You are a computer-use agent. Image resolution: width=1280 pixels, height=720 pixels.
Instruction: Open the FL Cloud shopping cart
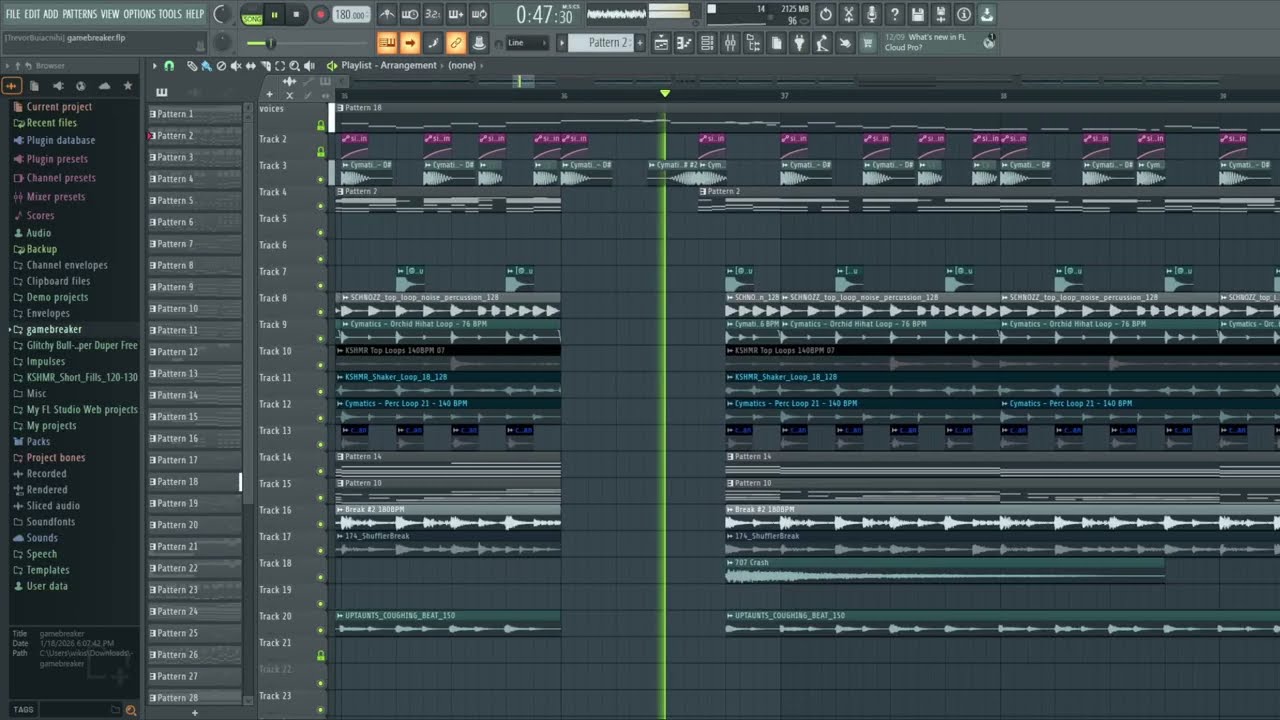pyautogui.click(x=867, y=43)
